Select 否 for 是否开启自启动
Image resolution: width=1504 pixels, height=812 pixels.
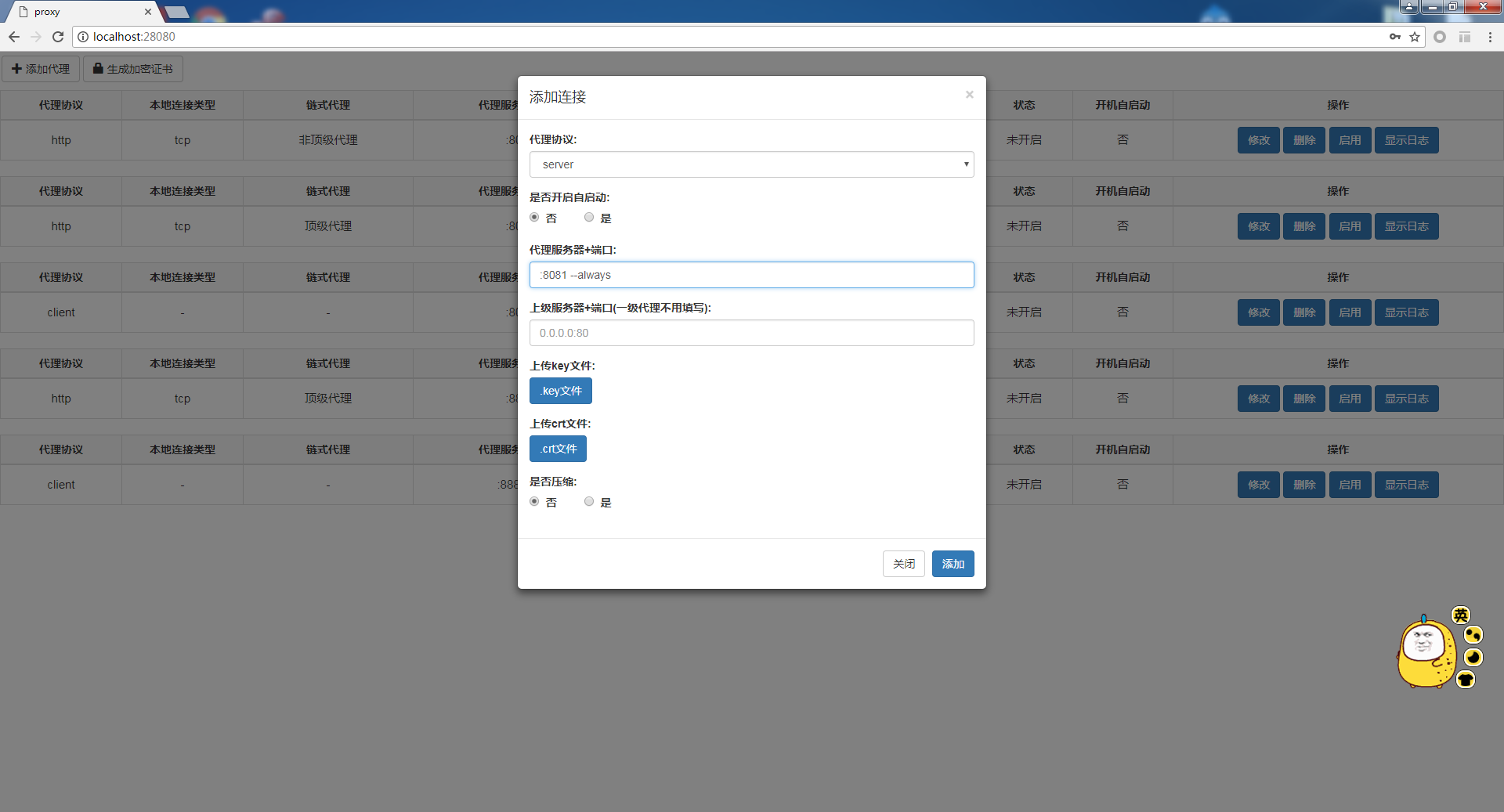tap(534, 218)
